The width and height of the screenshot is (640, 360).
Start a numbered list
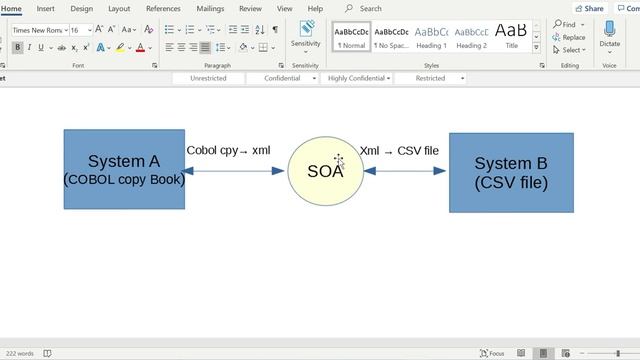pyautogui.click(x=190, y=29)
